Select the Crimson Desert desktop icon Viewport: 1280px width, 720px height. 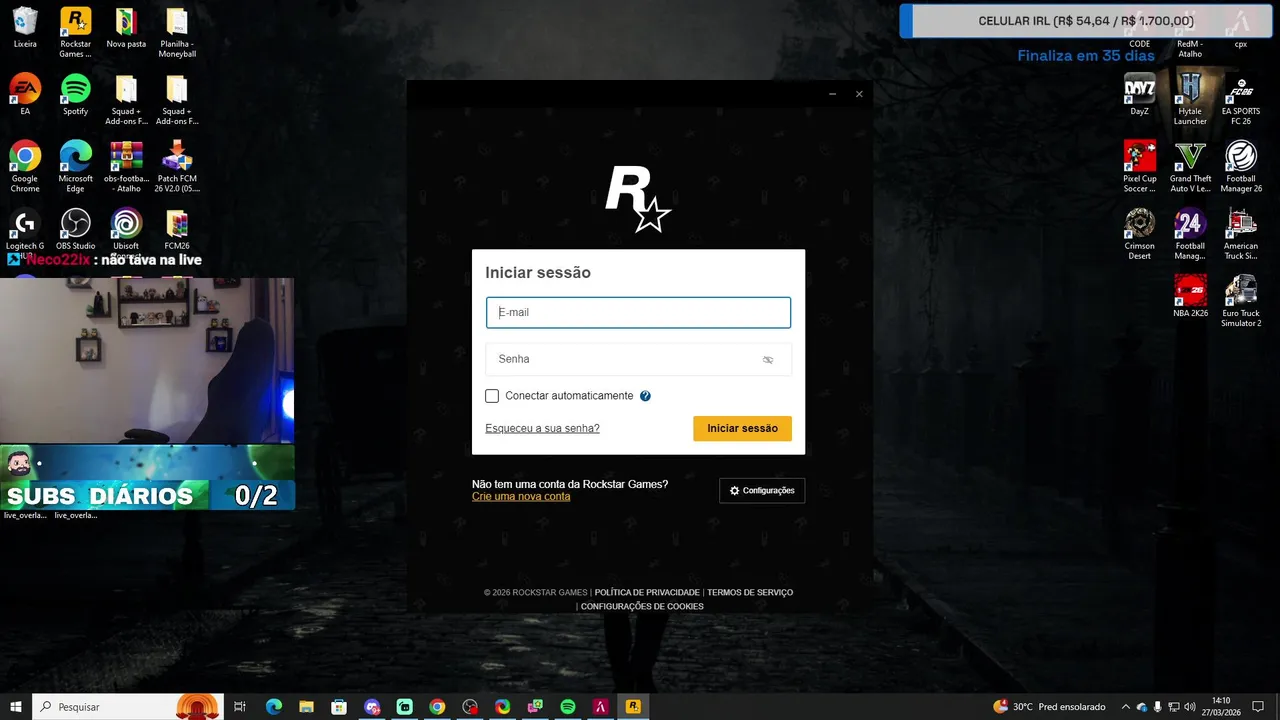pyautogui.click(x=1140, y=234)
